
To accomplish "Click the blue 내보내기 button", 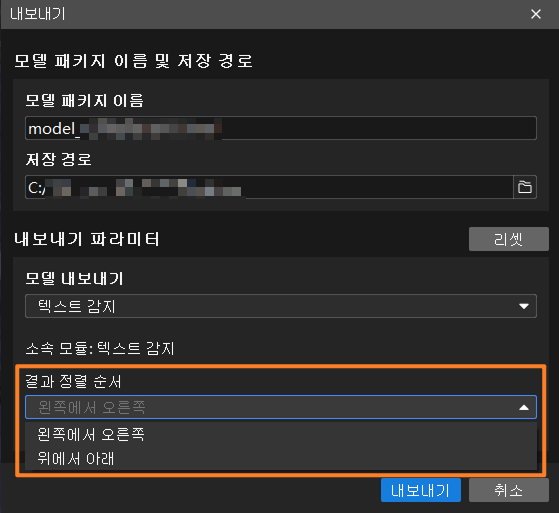I will pyautogui.click(x=421, y=490).
